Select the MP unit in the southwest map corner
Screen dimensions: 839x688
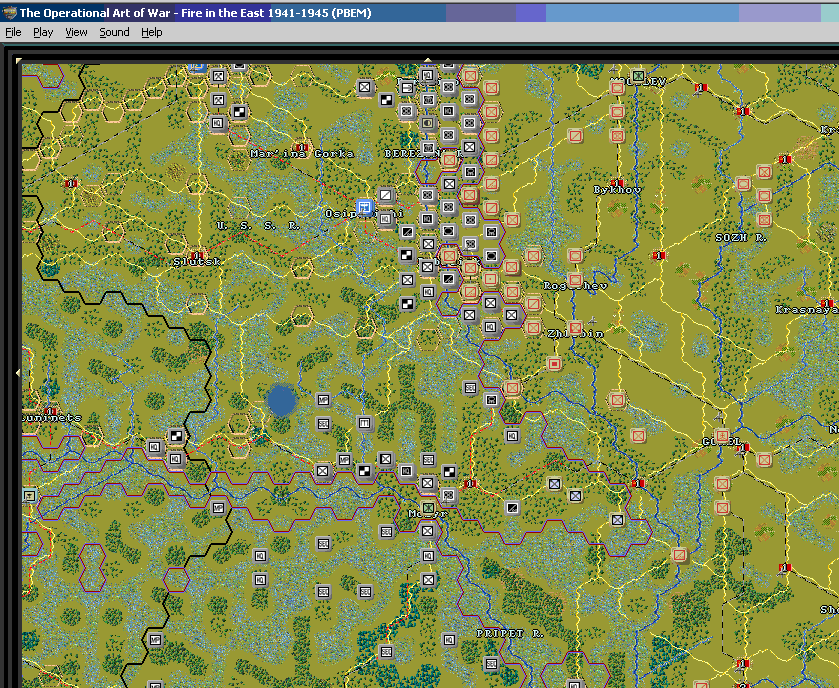pos(155,640)
